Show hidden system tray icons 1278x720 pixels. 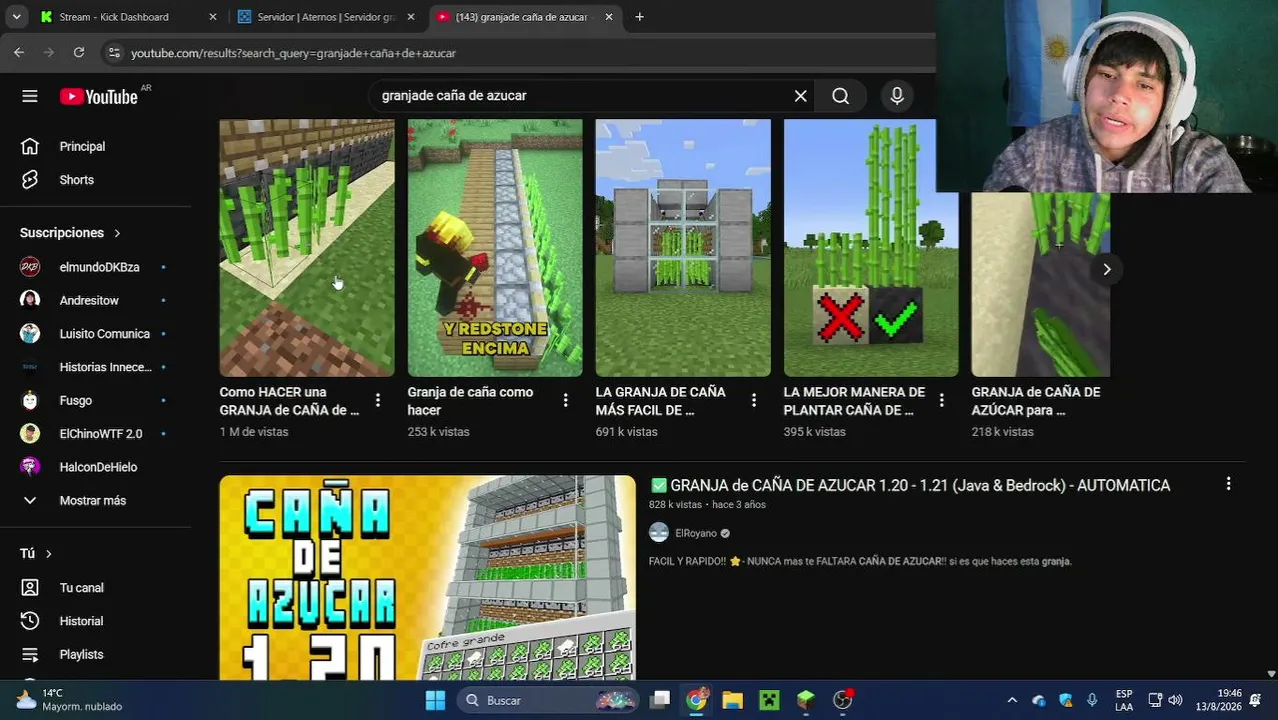[x=1012, y=700]
